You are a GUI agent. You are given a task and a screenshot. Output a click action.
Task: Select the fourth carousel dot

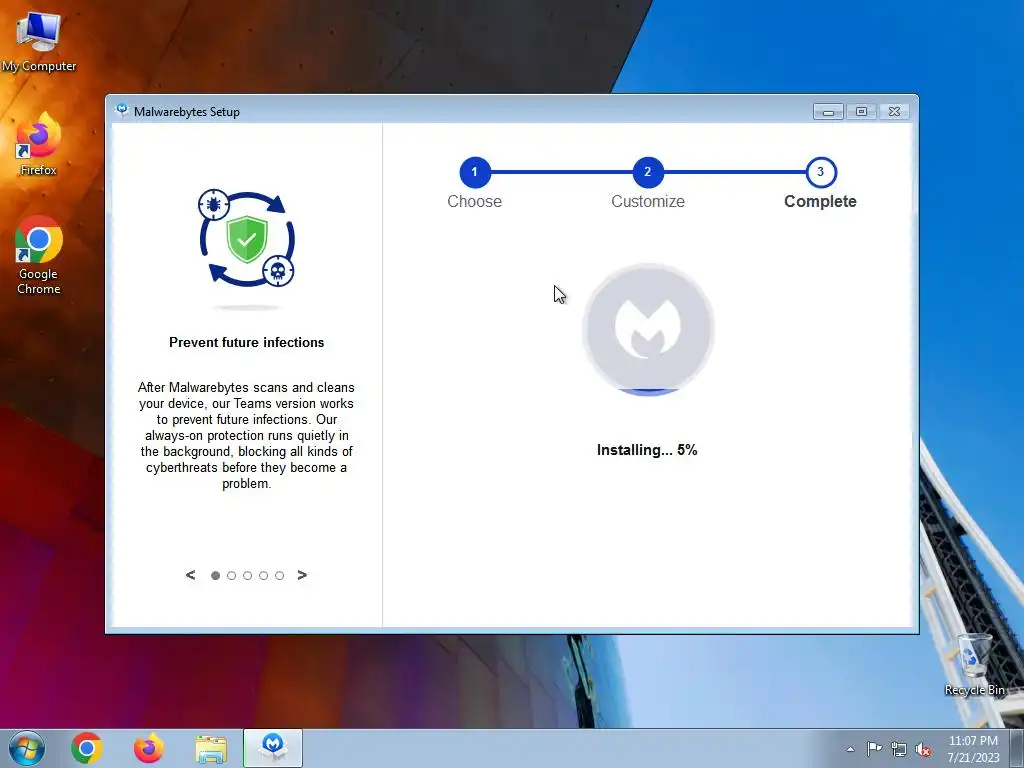263,575
